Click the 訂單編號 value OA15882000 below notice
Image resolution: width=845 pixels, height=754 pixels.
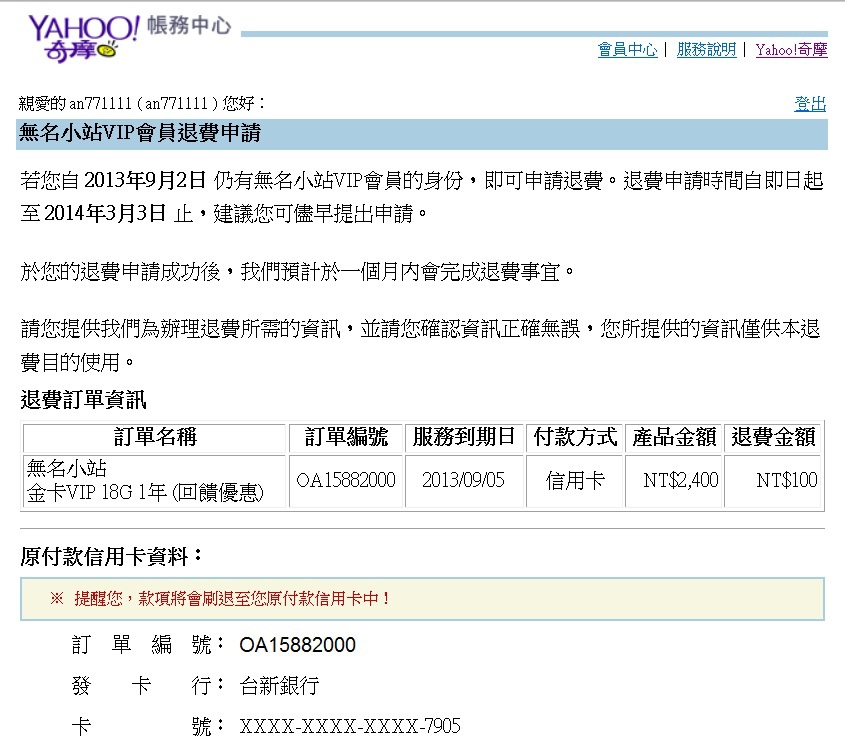[297, 645]
